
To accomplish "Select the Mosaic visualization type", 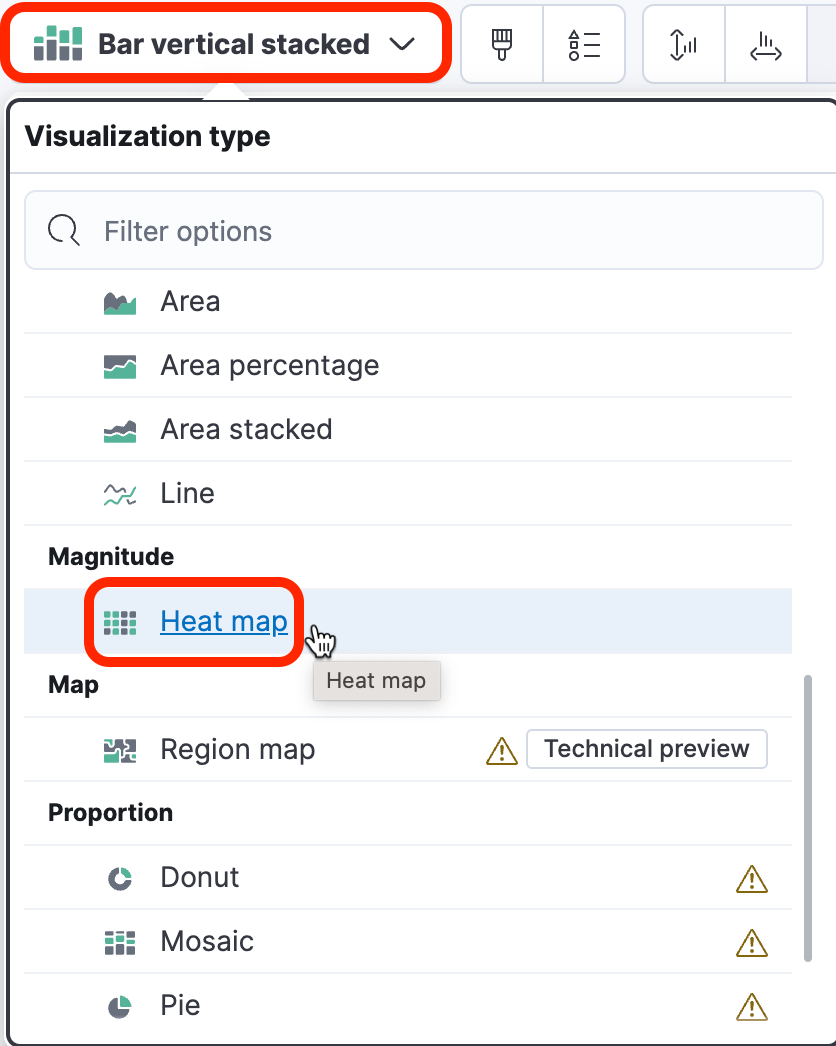I will 408,941.
